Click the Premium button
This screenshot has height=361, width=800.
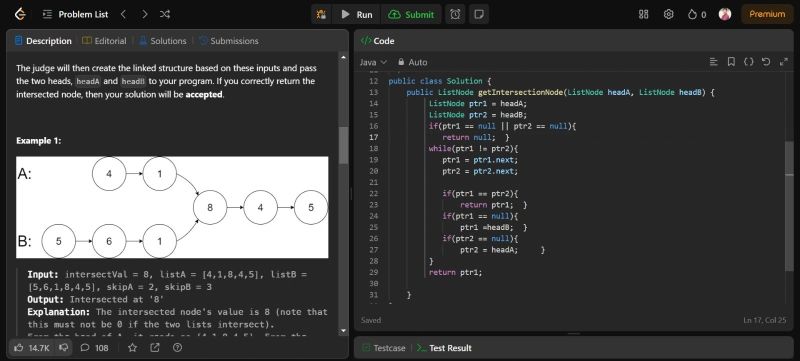click(x=767, y=14)
